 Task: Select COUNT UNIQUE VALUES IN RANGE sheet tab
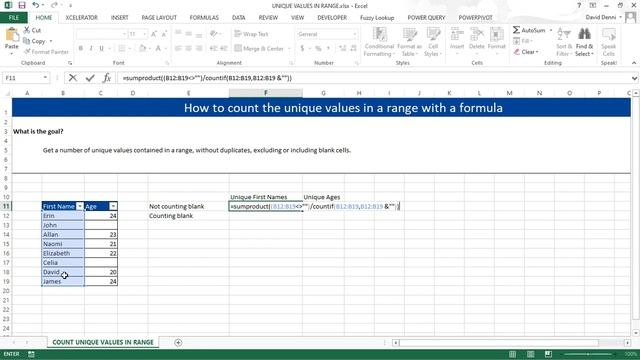point(103,342)
